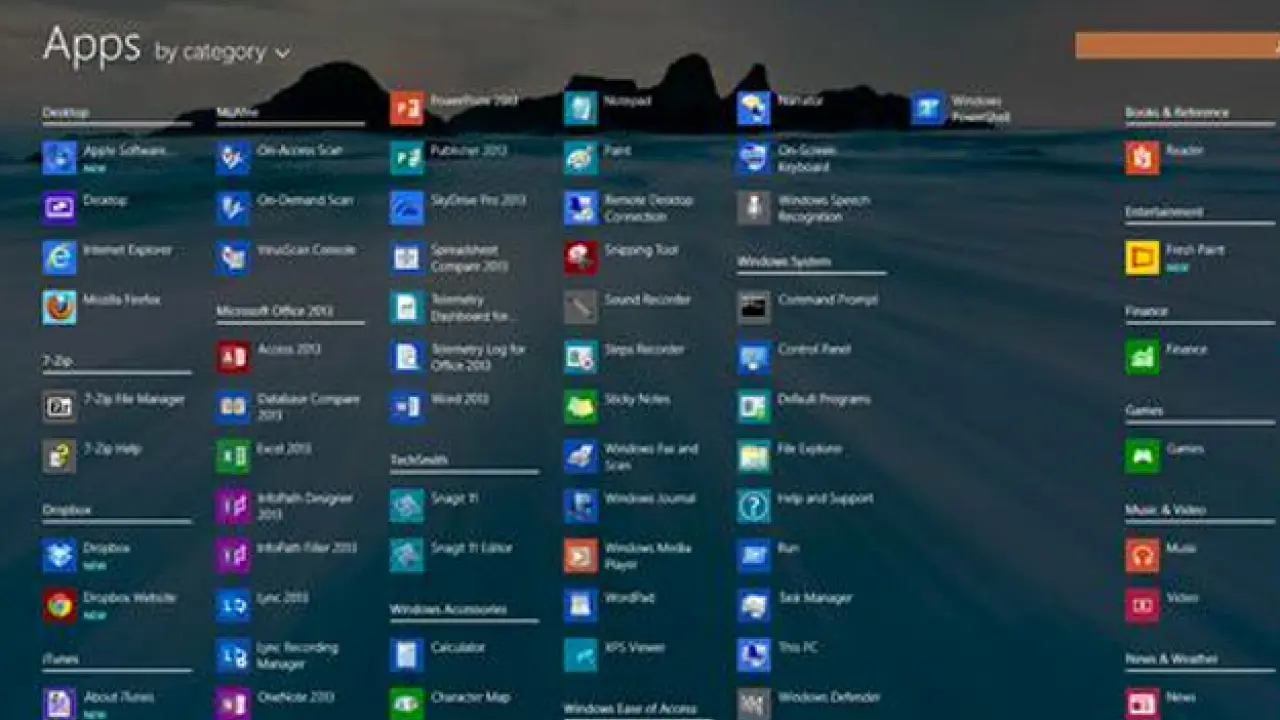Select the Microsoft Office 2013 group header

275,311
